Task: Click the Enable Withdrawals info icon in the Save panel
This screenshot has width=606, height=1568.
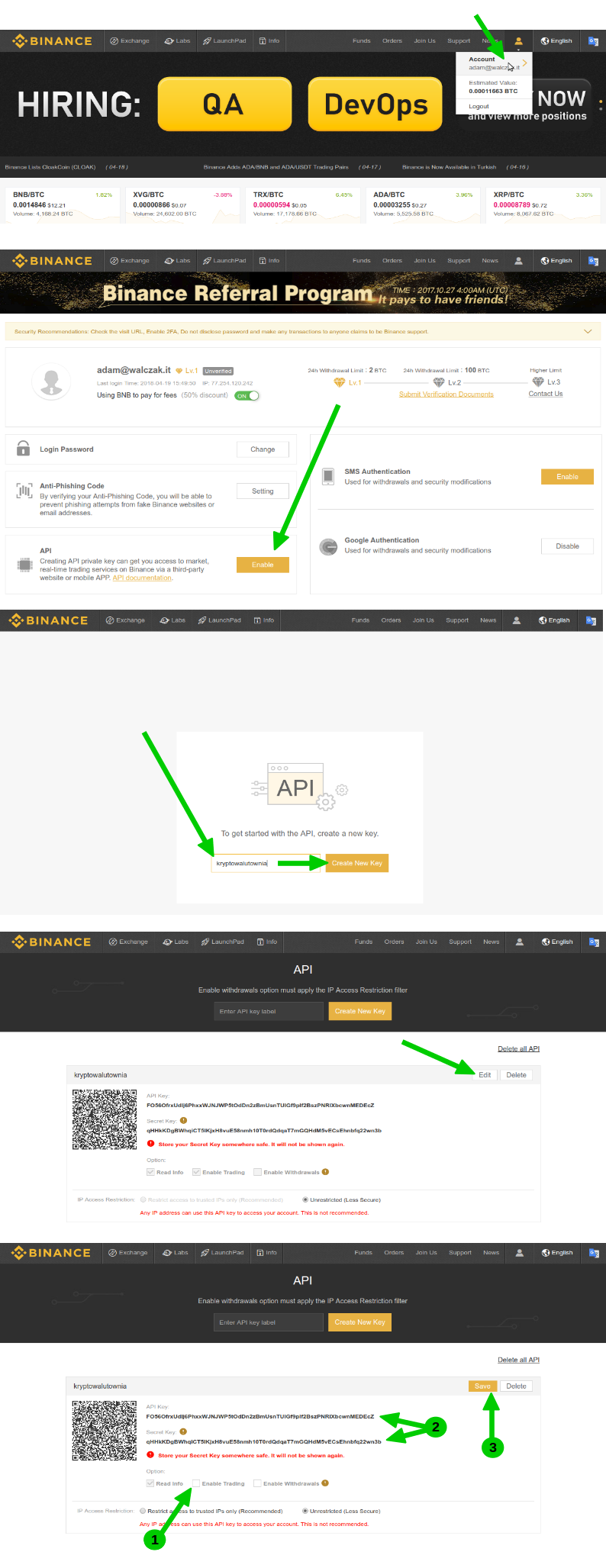Action: tap(325, 1483)
